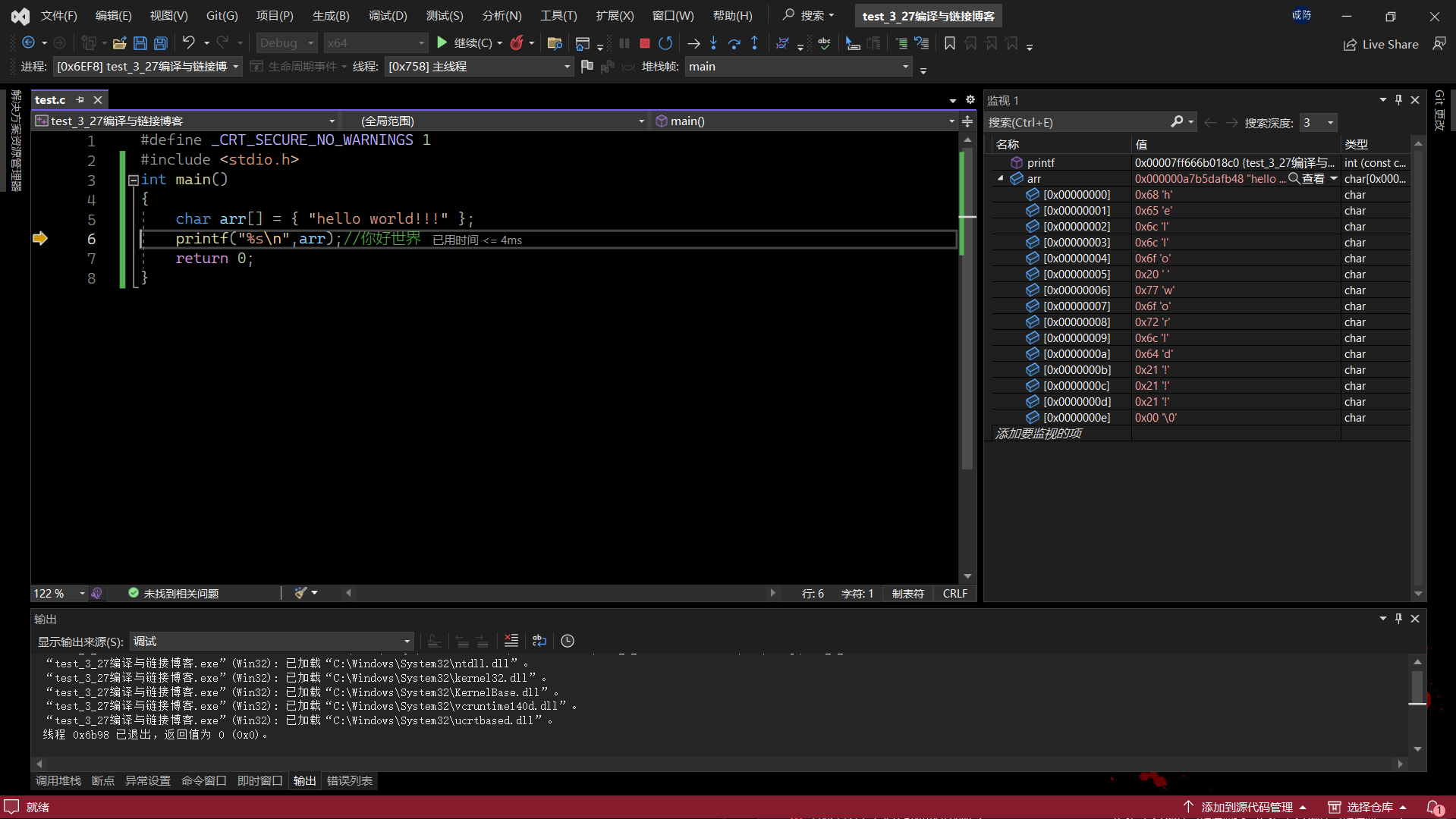Image resolution: width=1456 pixels, height=819 pixels.
Task: Open the Hot Reload flame icon
Action: click(x=517, y=43)
